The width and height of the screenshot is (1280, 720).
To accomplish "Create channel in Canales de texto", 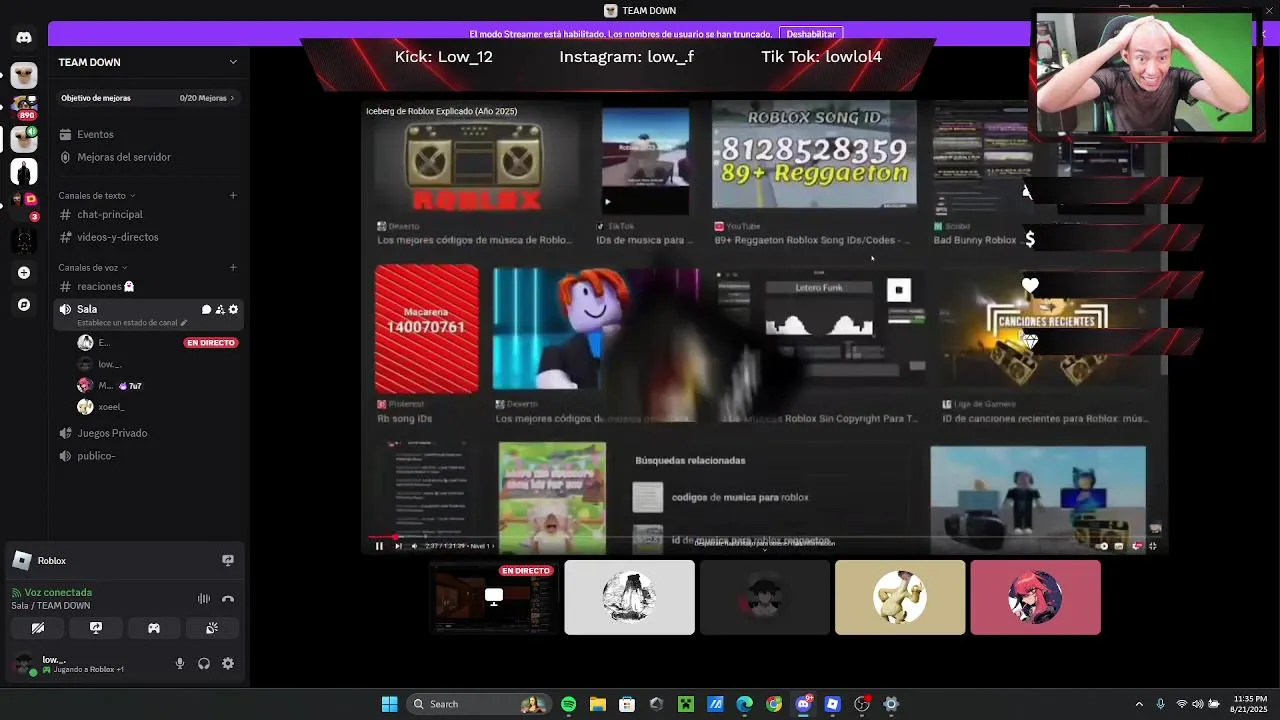I will click(233, 196).
